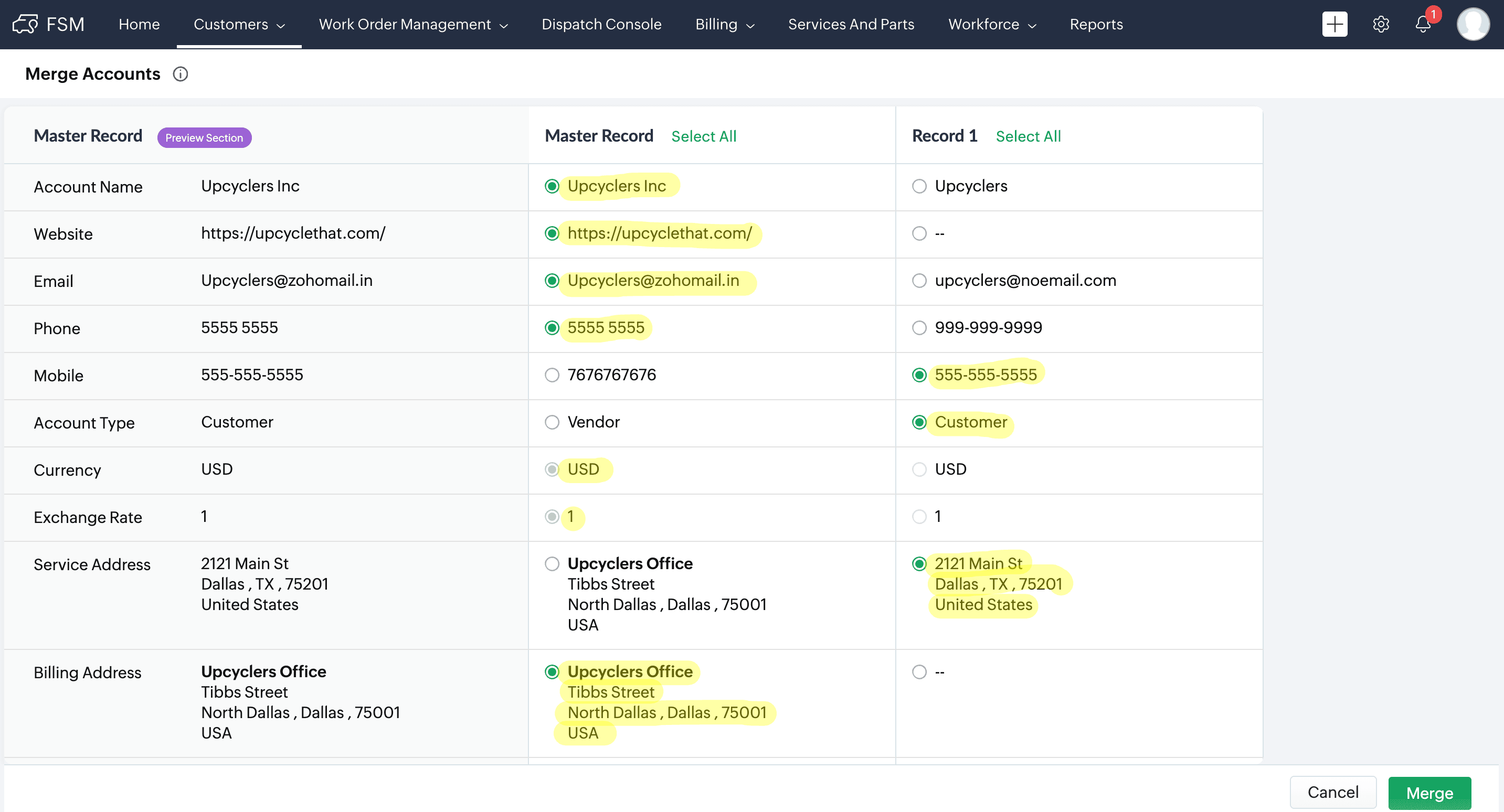Open settings gear icon
The image size is (1504, 812).
1380,24
